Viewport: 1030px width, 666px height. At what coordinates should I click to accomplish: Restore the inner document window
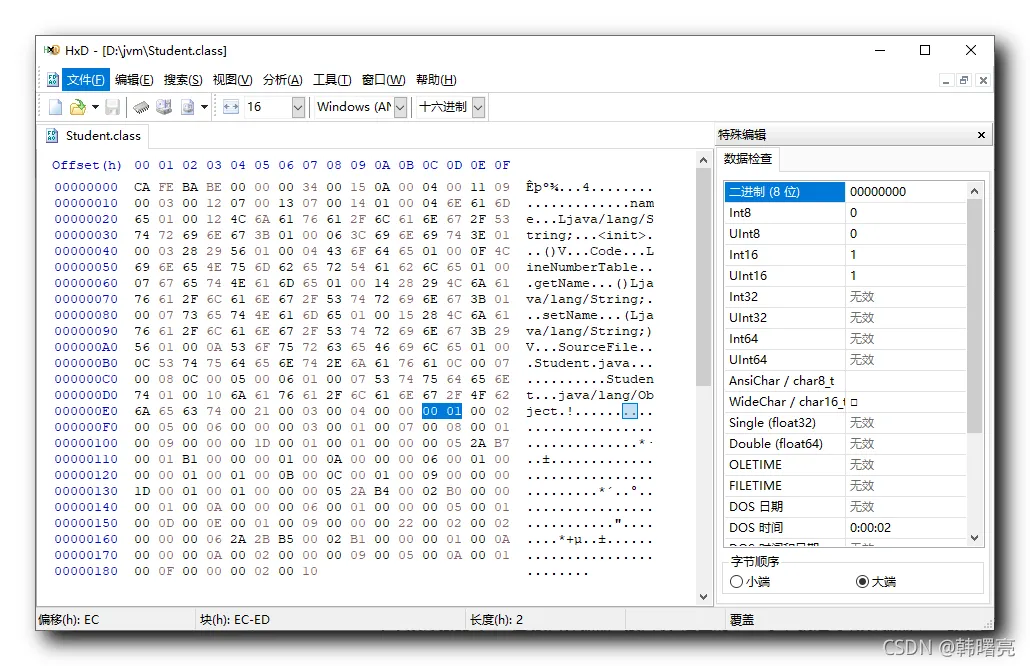pyautogui.click(x=964, y=80)
